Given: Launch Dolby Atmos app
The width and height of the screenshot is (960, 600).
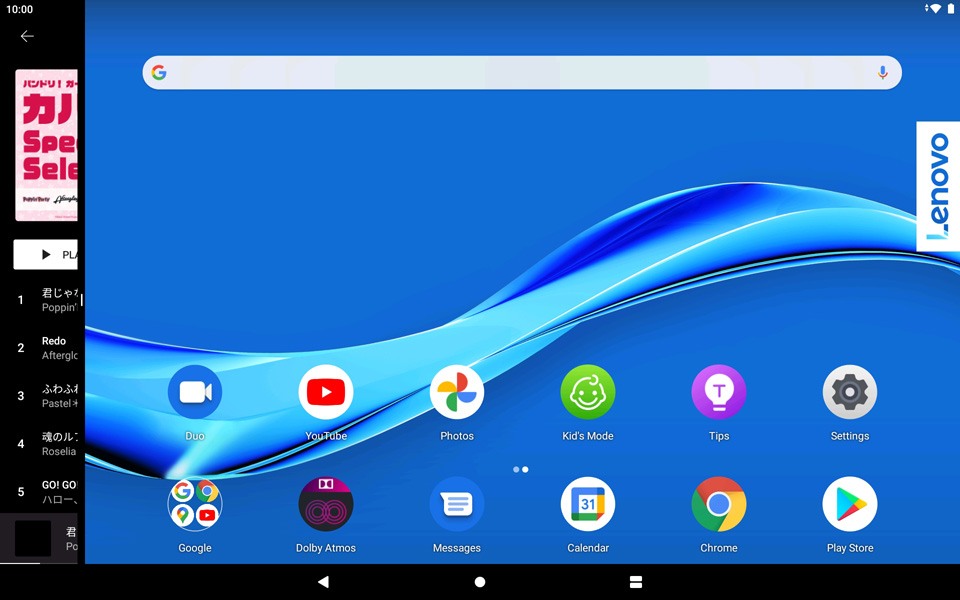Looking at the screenshot, I should click(x=326, y=505).
